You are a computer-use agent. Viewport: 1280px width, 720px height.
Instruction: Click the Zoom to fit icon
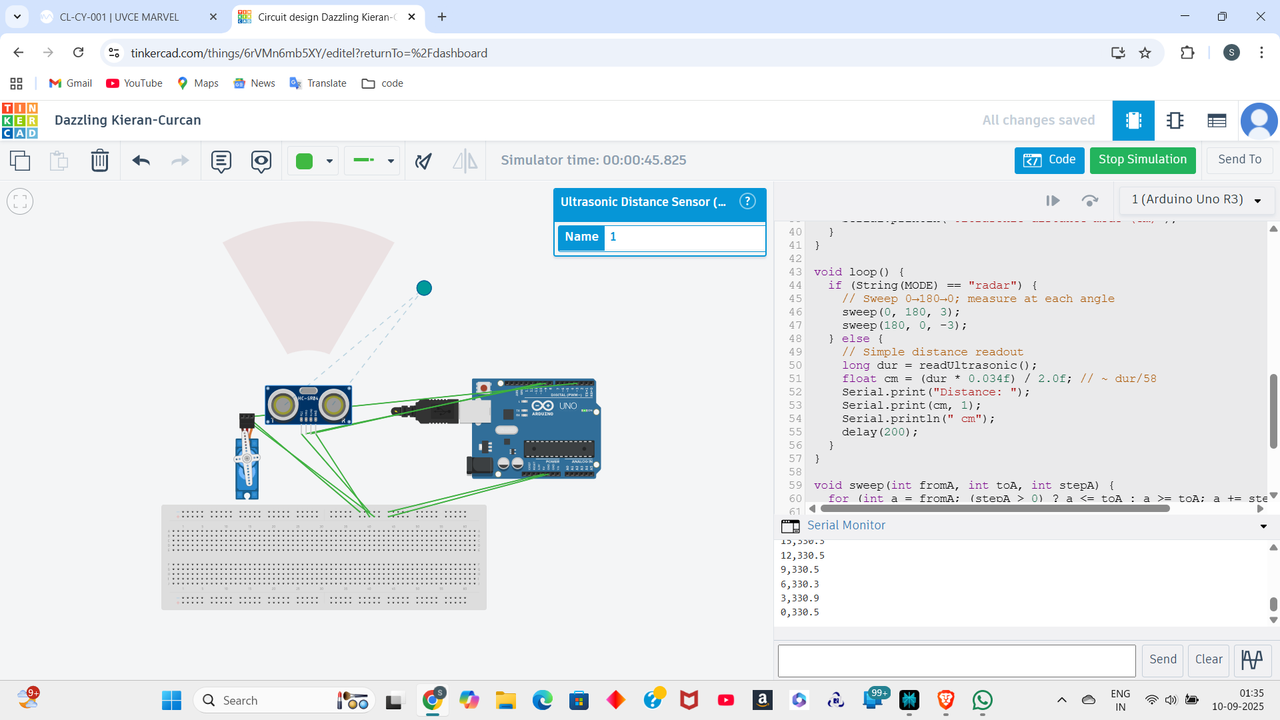click(20, 201)
